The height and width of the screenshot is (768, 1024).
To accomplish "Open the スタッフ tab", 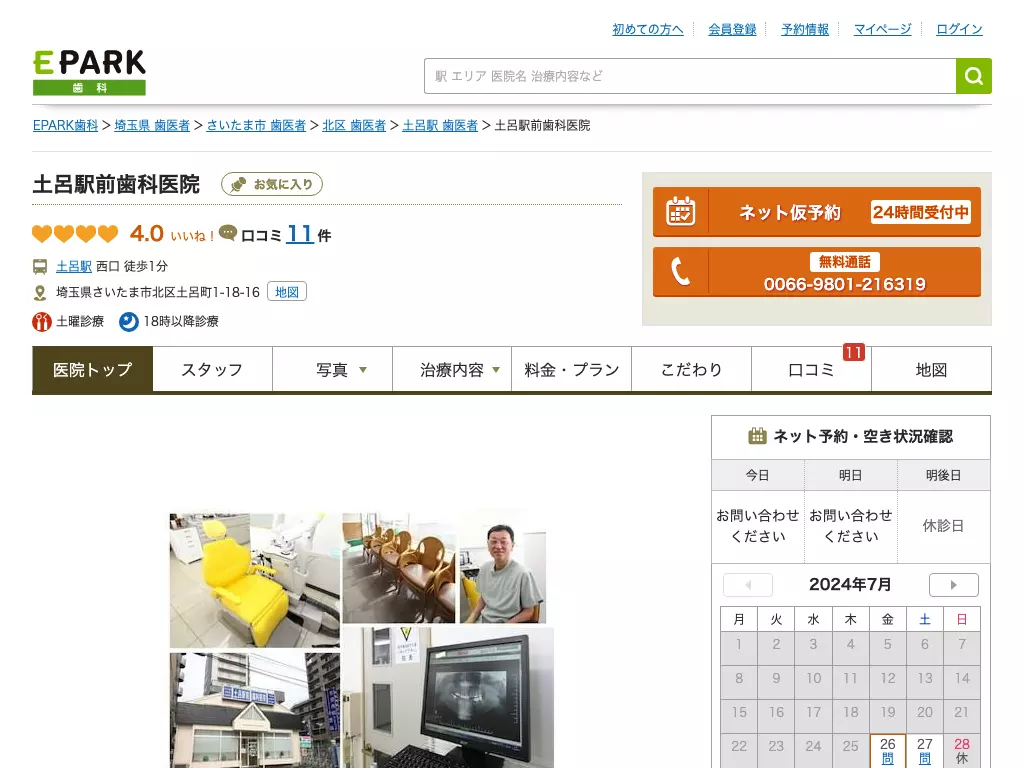I will (212, 370).
